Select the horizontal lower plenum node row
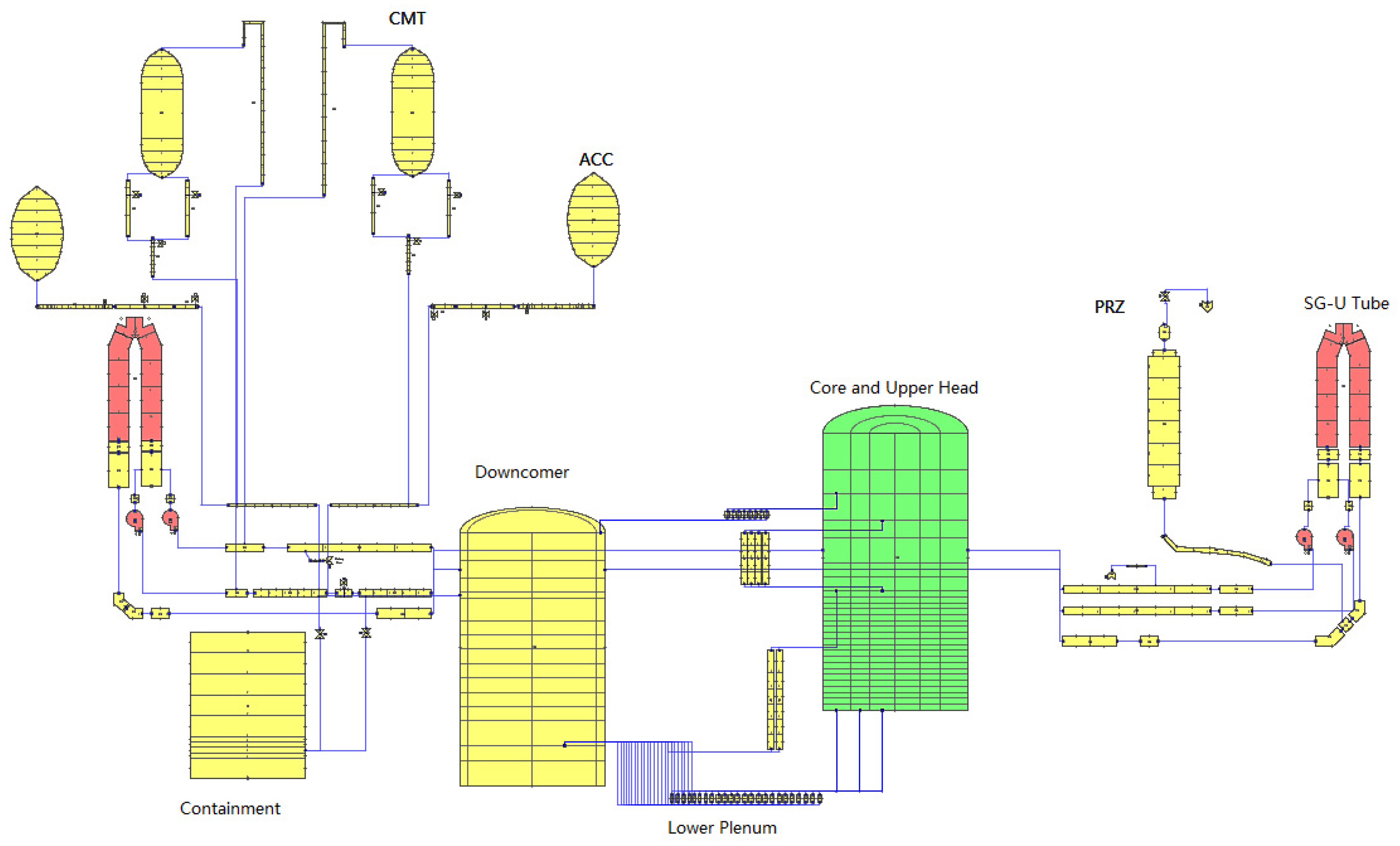 pyautogui.click(x=746, y=798)
